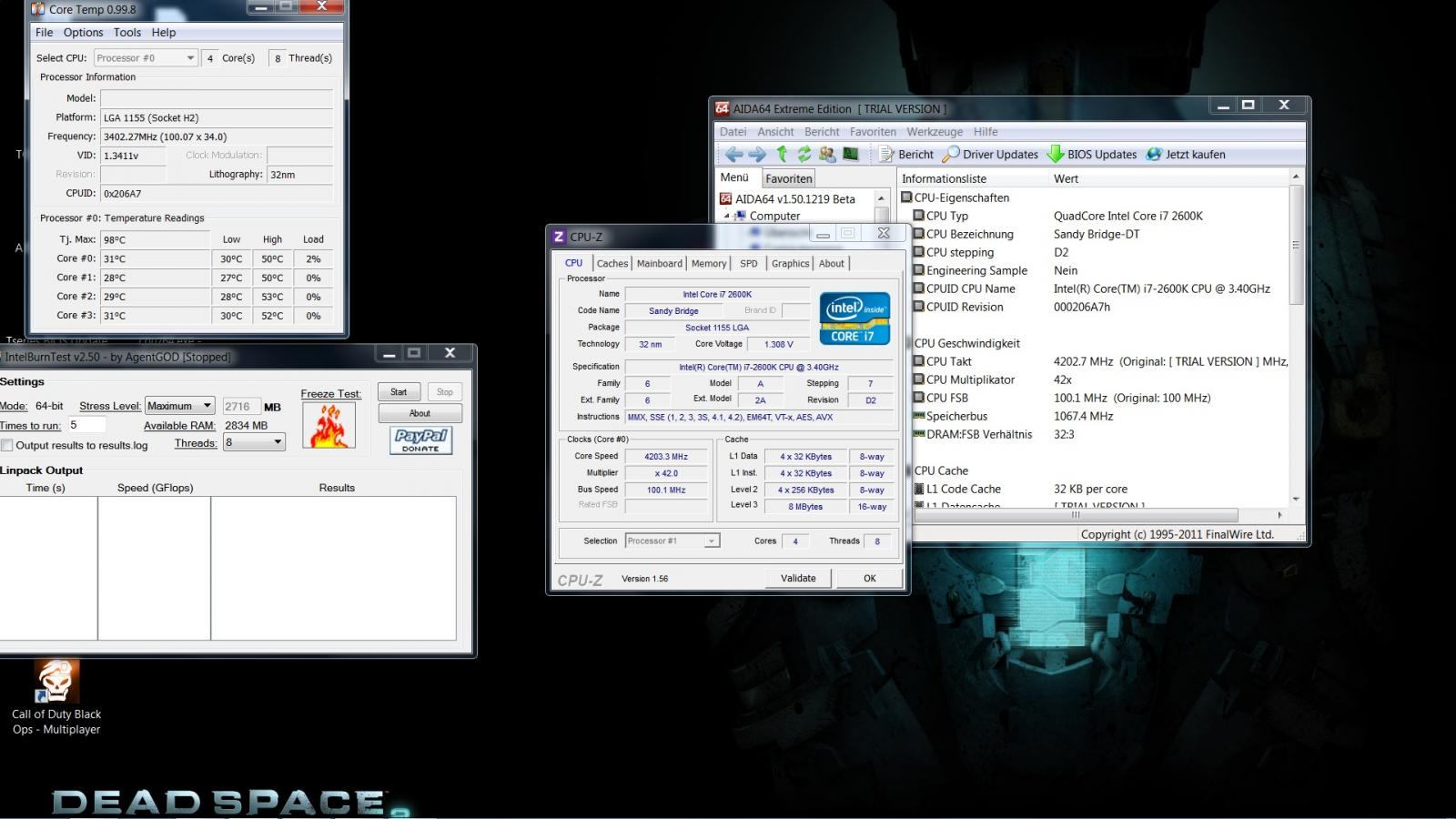Switch to the Menü tab in AIDA64 sidebar
This screenshot has width=1456, height=819.
(734, 177)
